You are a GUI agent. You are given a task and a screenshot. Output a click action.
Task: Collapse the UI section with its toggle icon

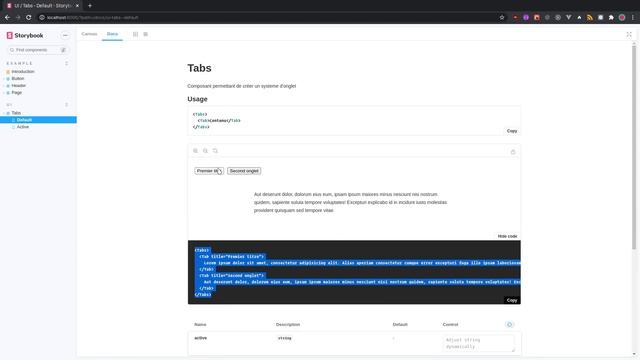tap(67, 104)
